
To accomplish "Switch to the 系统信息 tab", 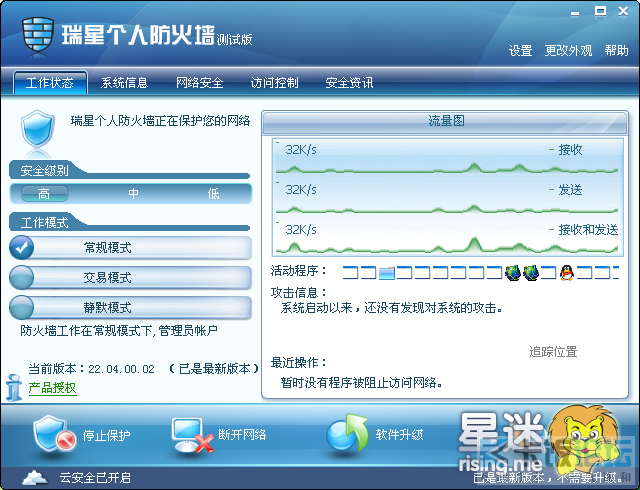I will (x=124, y=83).
